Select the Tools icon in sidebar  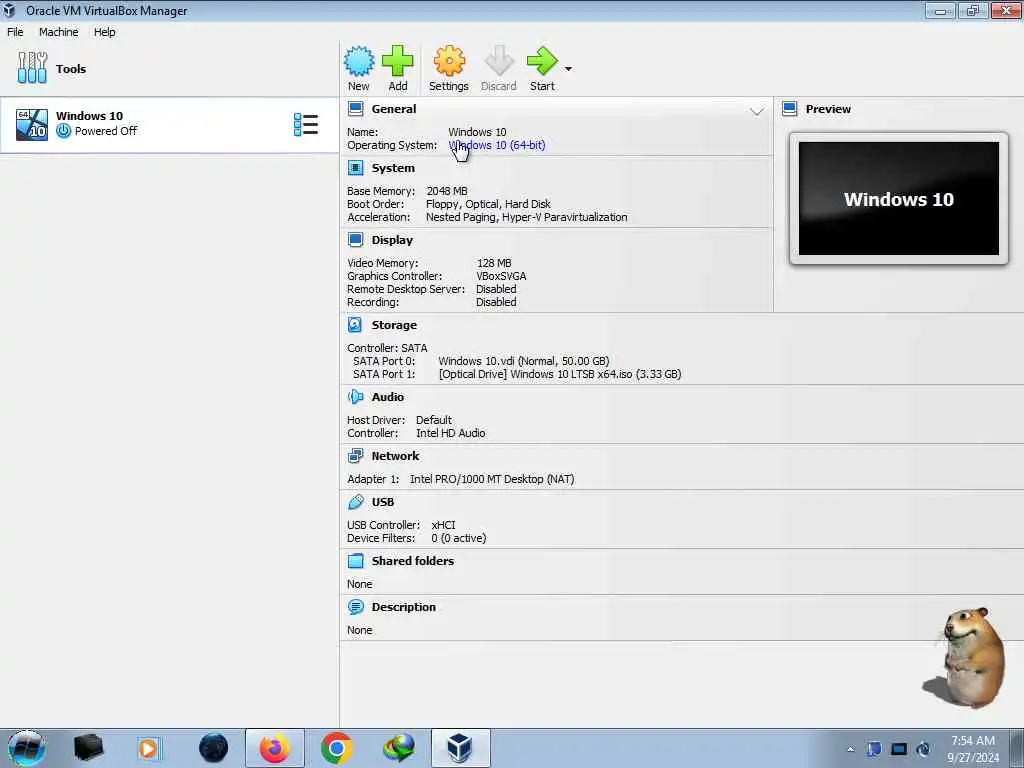(32, 68)
